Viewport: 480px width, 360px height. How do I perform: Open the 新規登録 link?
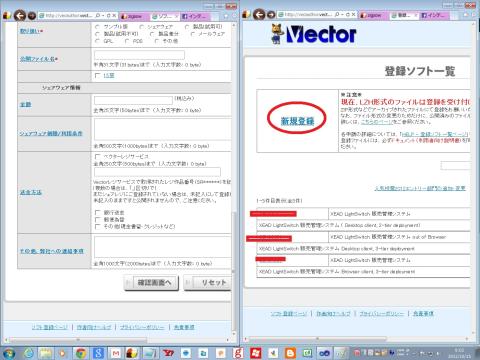point(297,121)
